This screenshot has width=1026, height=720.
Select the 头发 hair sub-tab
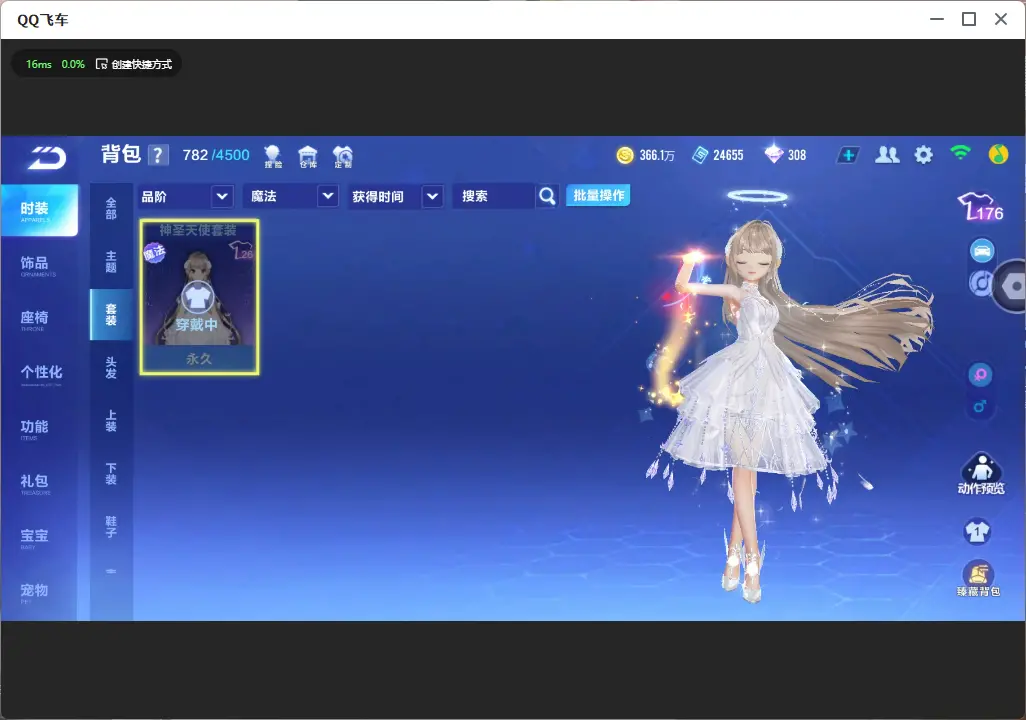click(111, 368)
